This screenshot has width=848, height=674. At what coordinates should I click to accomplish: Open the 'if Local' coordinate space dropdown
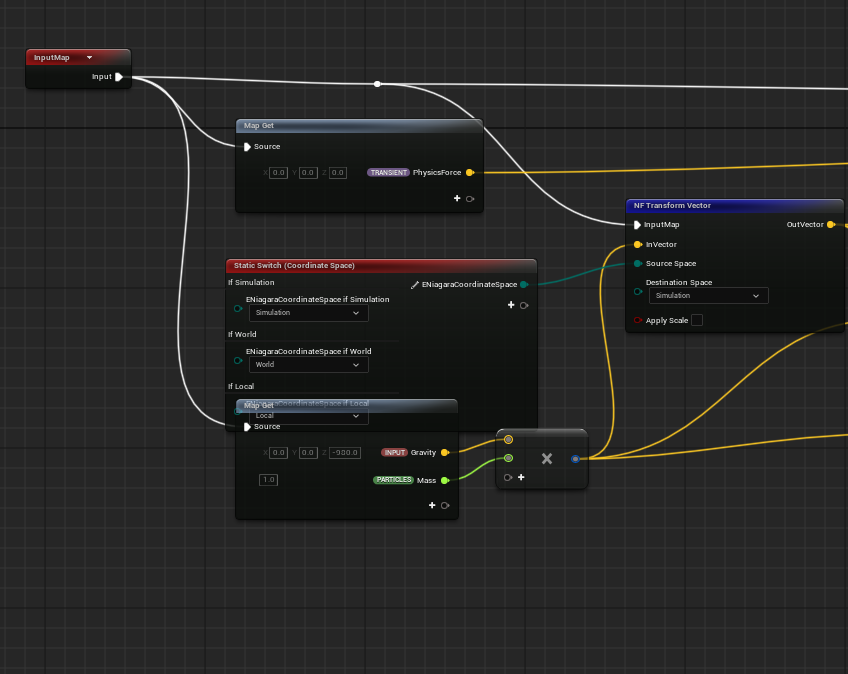[x=308, y=415]
